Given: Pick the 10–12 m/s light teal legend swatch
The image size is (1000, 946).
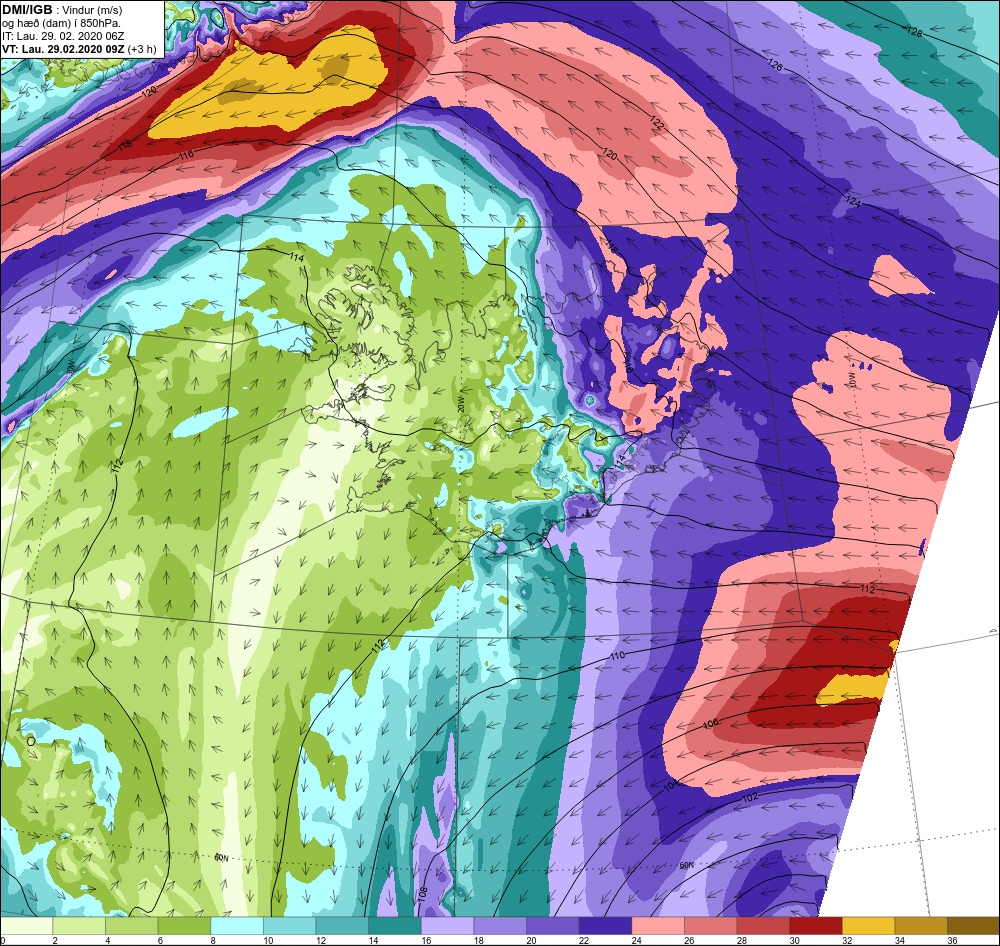Looking at the screenshot, I should point(290,926).
